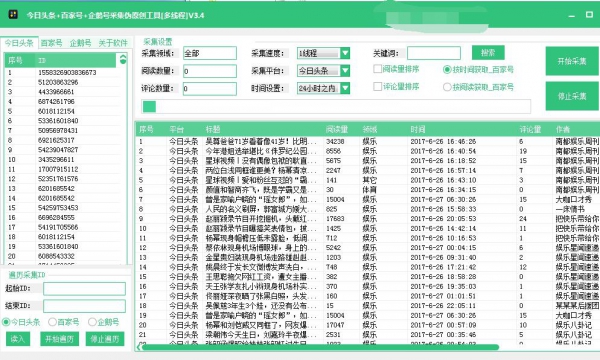This screenshot has height=360, width=600.
Task: Click the 起始ID input field
Action: 84,288
